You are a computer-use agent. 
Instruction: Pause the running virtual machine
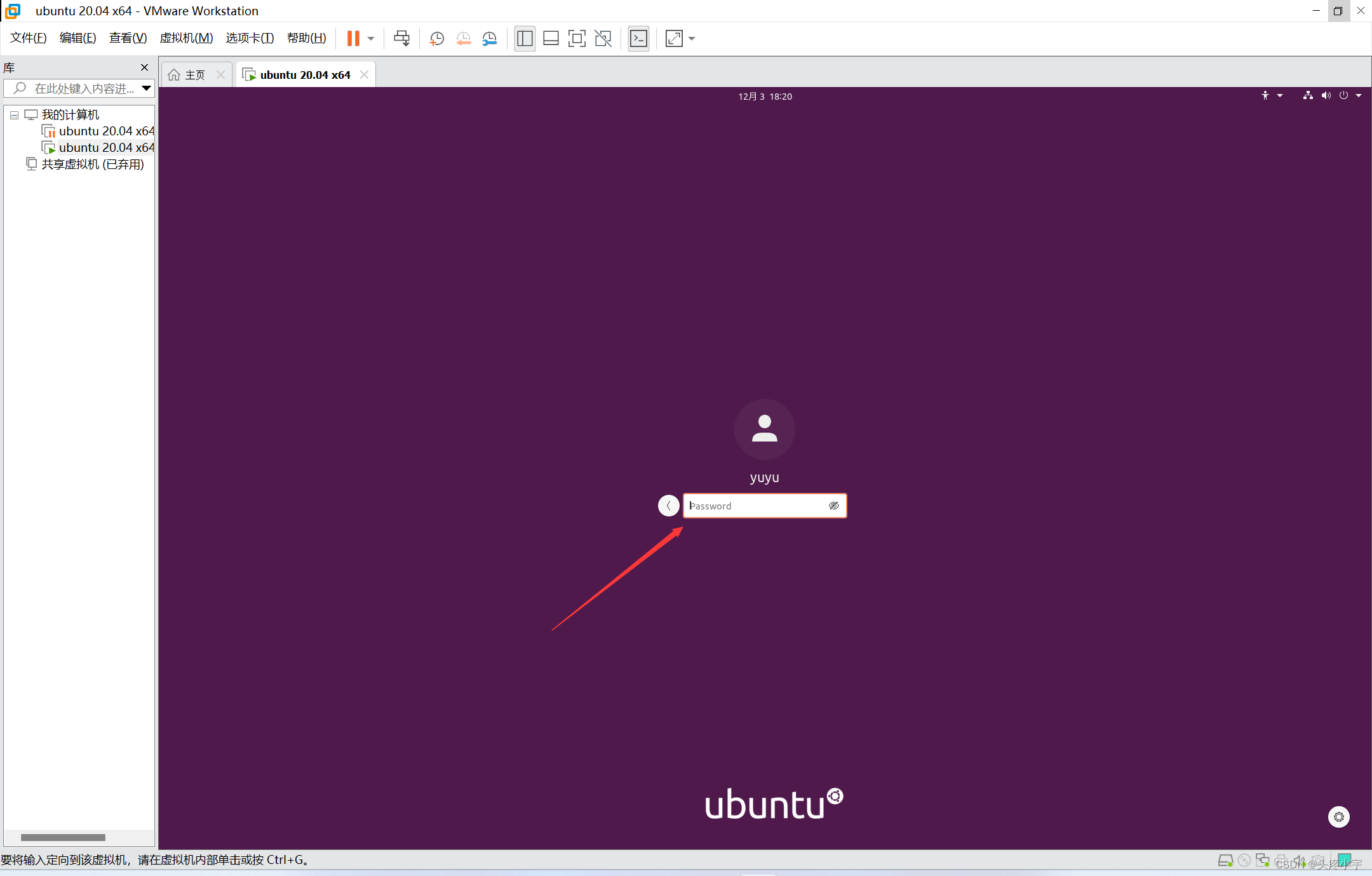coord(353,39)
